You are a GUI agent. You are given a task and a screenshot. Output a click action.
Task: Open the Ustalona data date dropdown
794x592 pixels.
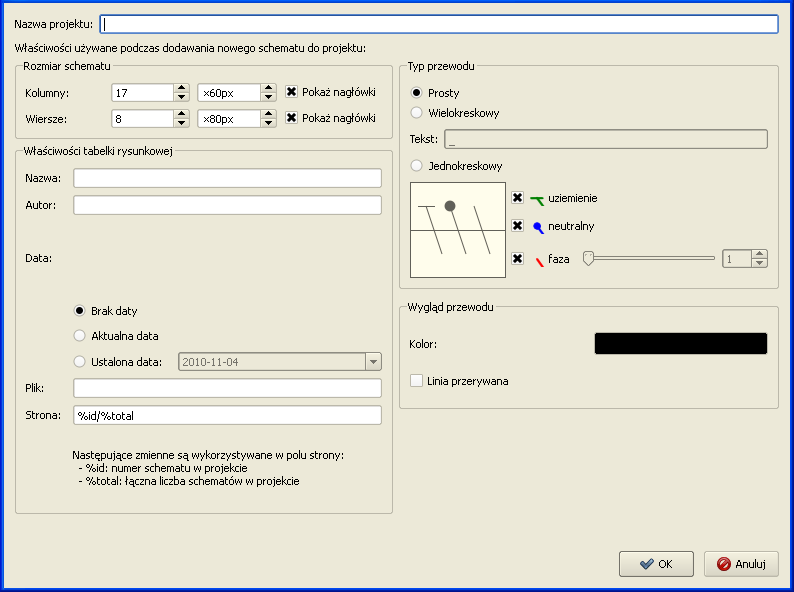point(373,362)
